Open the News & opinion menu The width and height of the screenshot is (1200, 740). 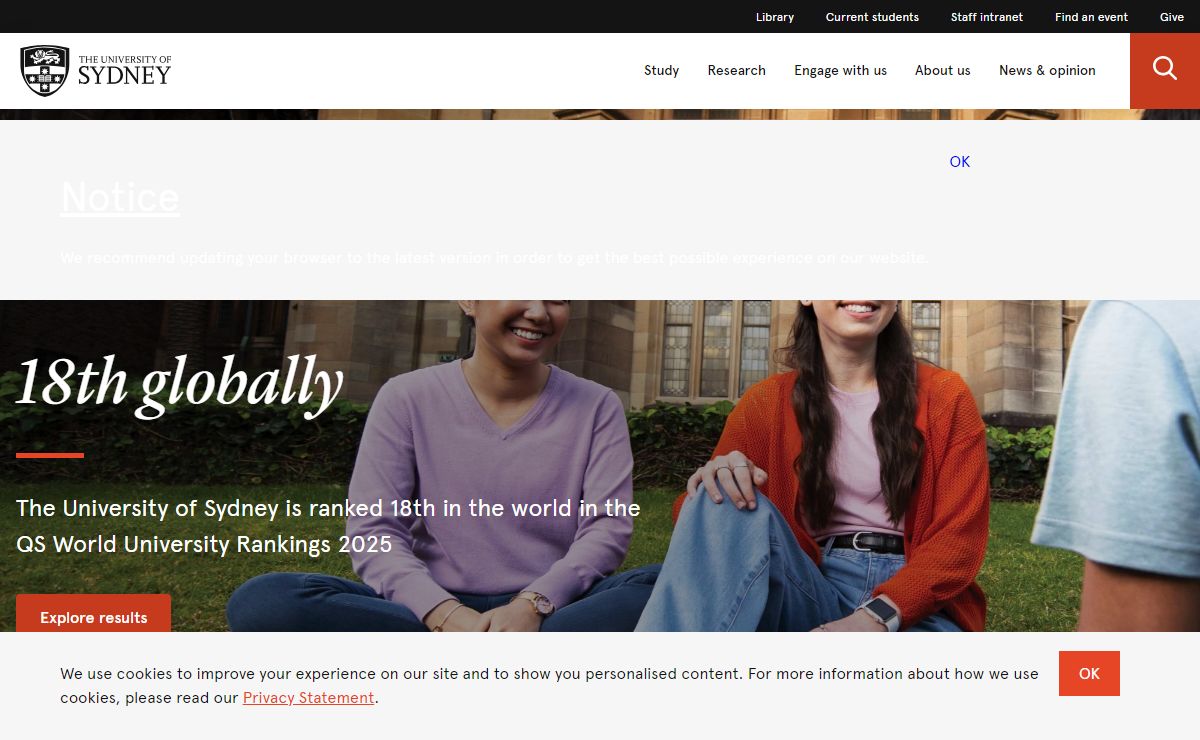(1047, 70)
